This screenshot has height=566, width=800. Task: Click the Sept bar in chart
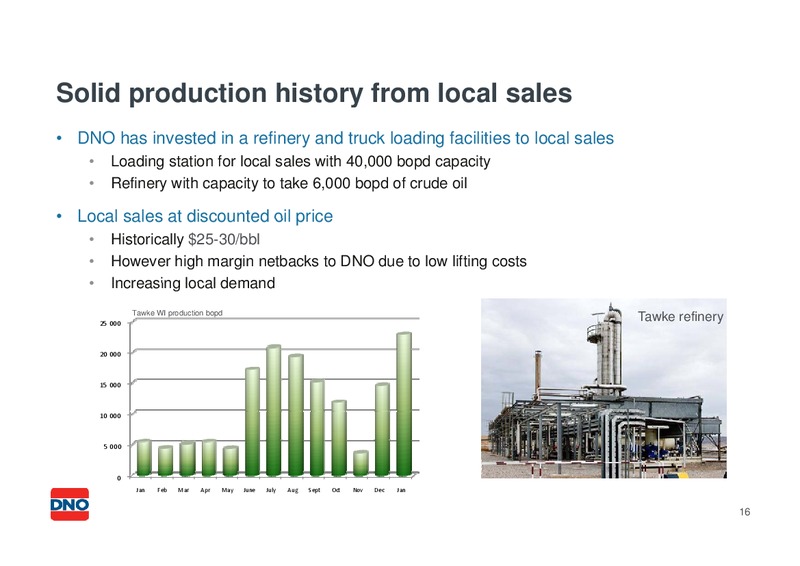coord(317,428)
